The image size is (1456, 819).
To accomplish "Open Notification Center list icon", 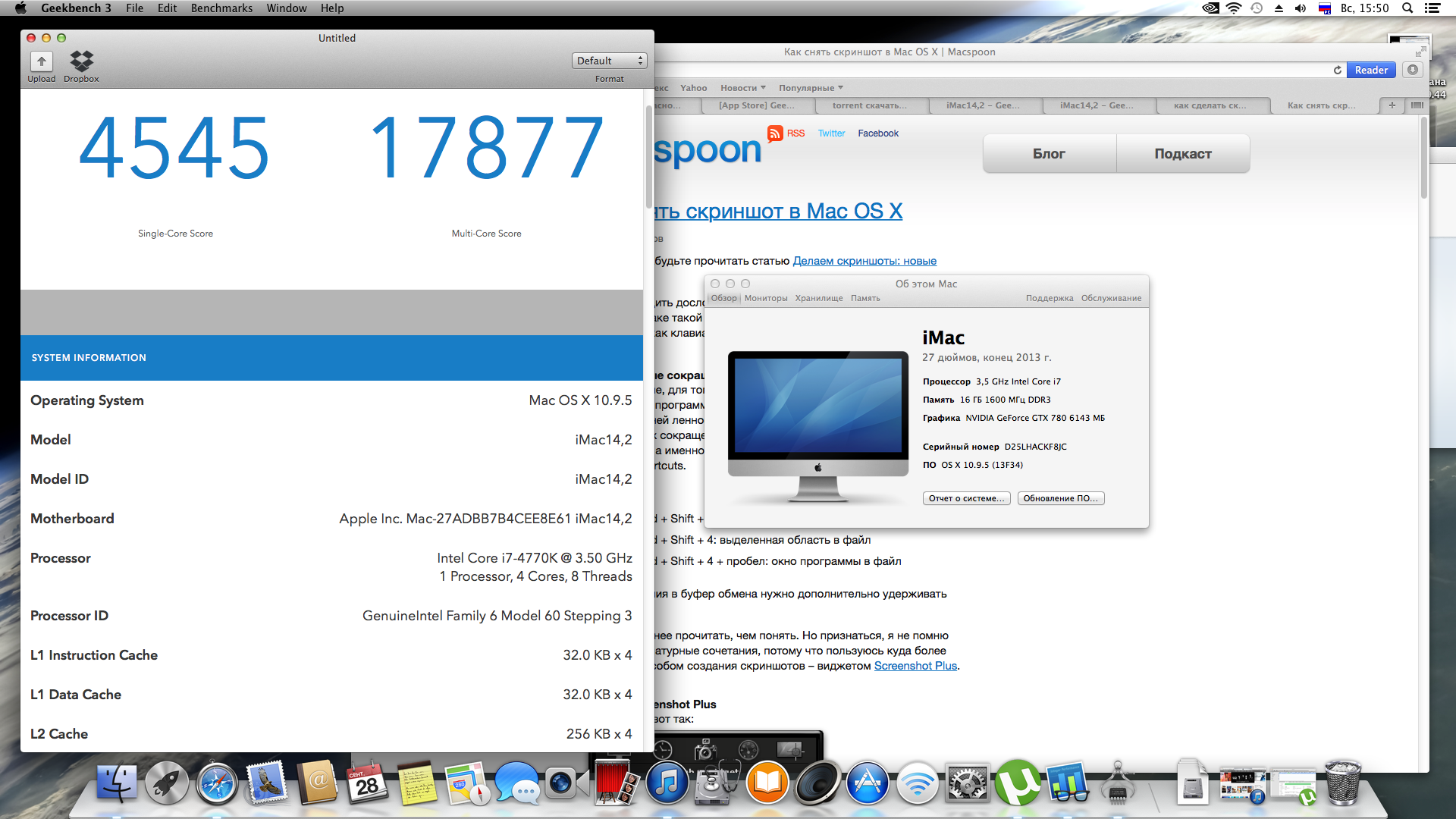I will pos(1432,8).
